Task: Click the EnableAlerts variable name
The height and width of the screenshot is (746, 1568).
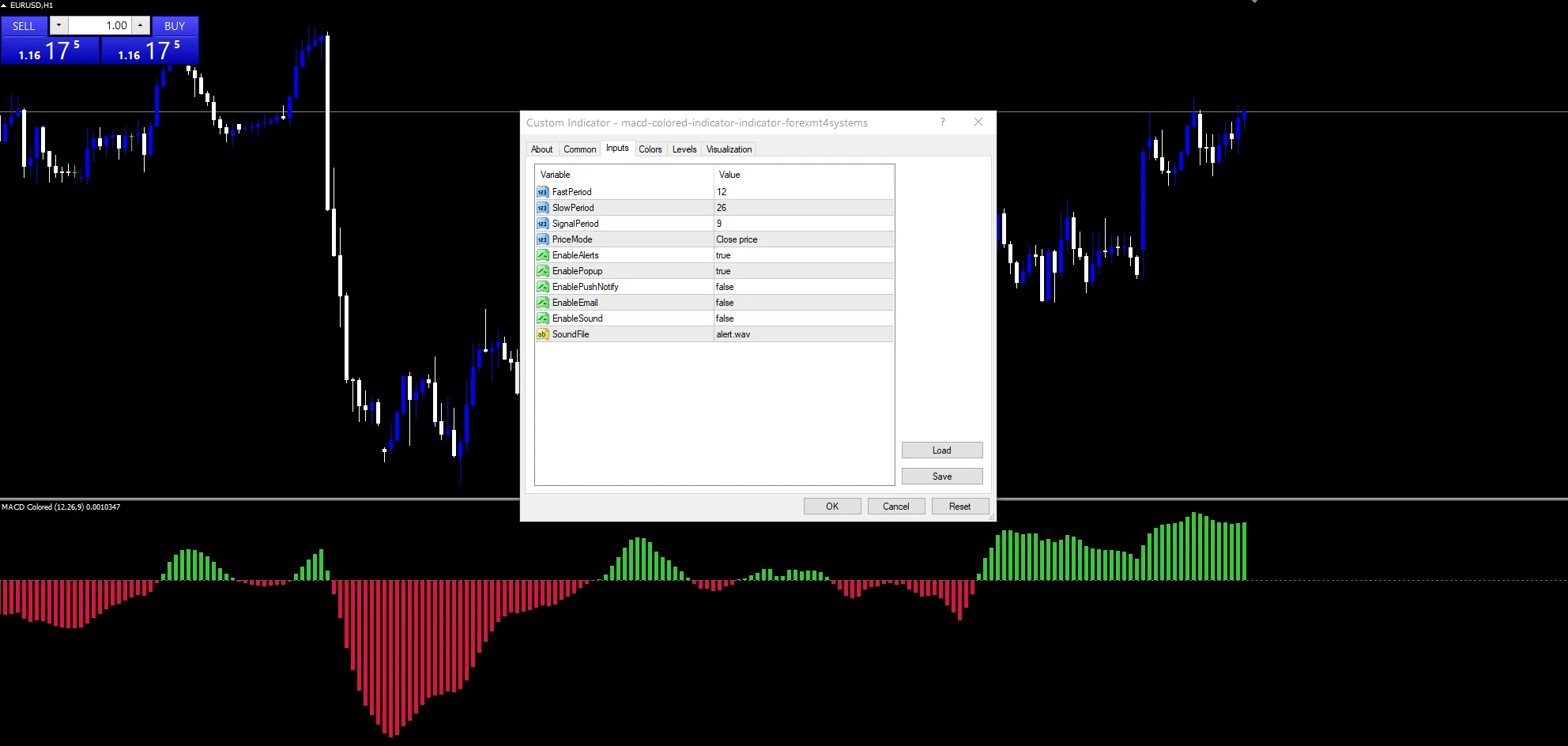Action: (575, 255)
